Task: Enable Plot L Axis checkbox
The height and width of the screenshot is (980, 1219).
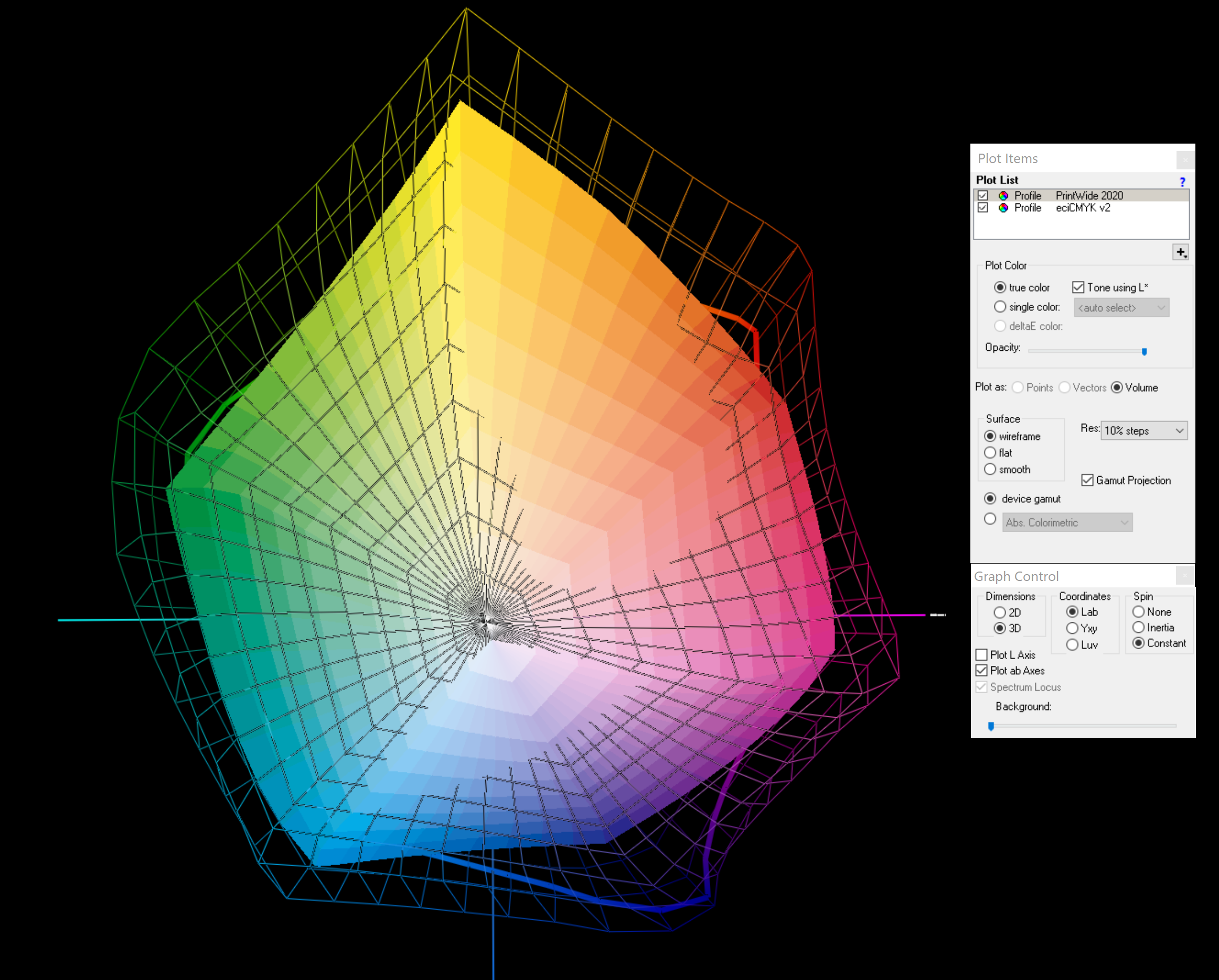Action: pyautogui.click(x=981, y=654)
